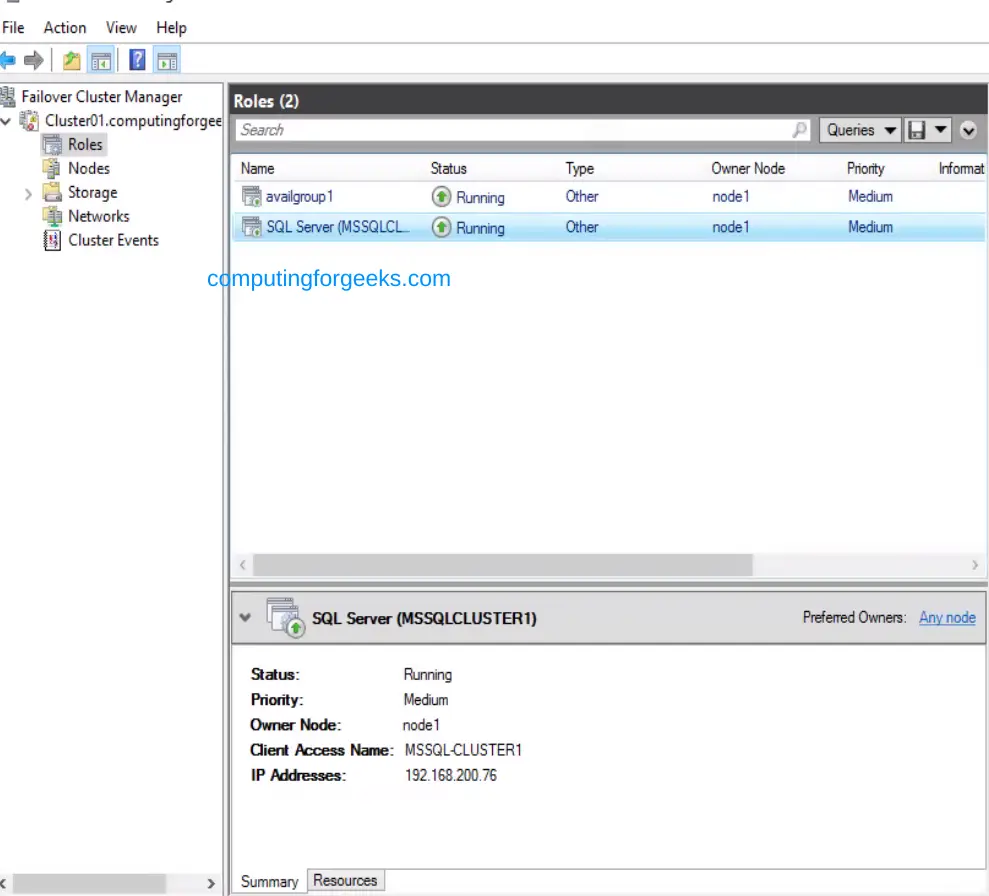The height and width of the screenshot is (896, 989).
Task: Click the SQL Server details pane icon
Action: coord(286,617)
